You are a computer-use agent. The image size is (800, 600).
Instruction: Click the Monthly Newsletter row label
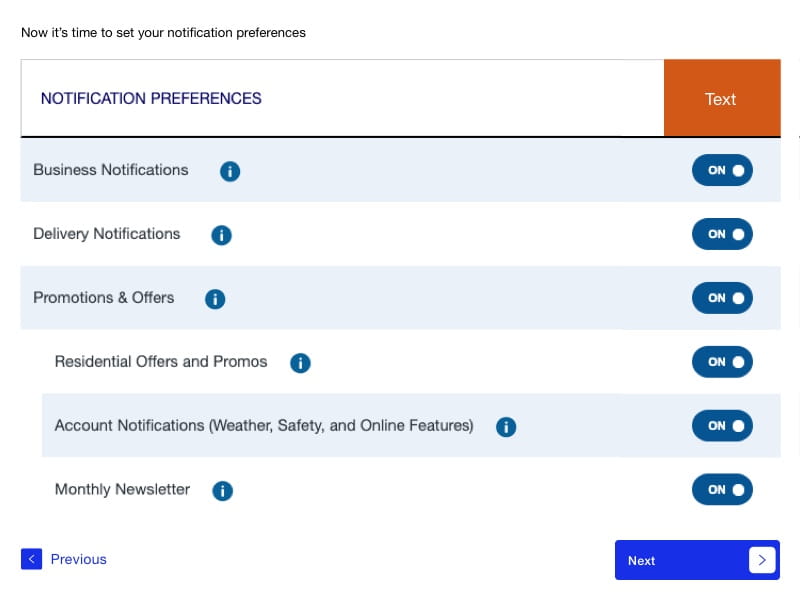point(122,489)
